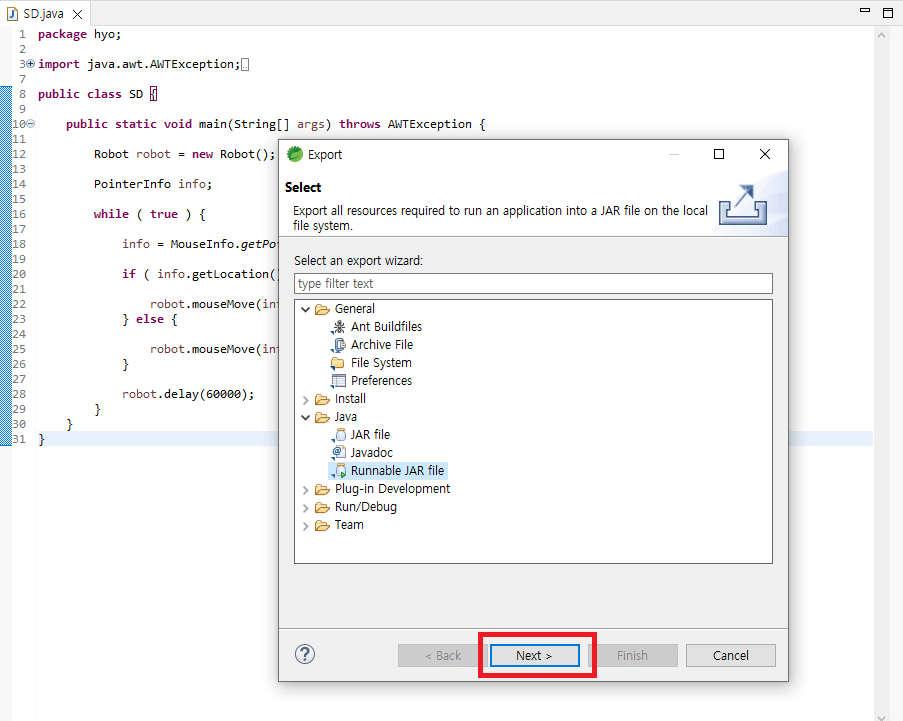This screenshot has height=721, width=903.
Task: Click the type filter text field
Action: point(533,283)
